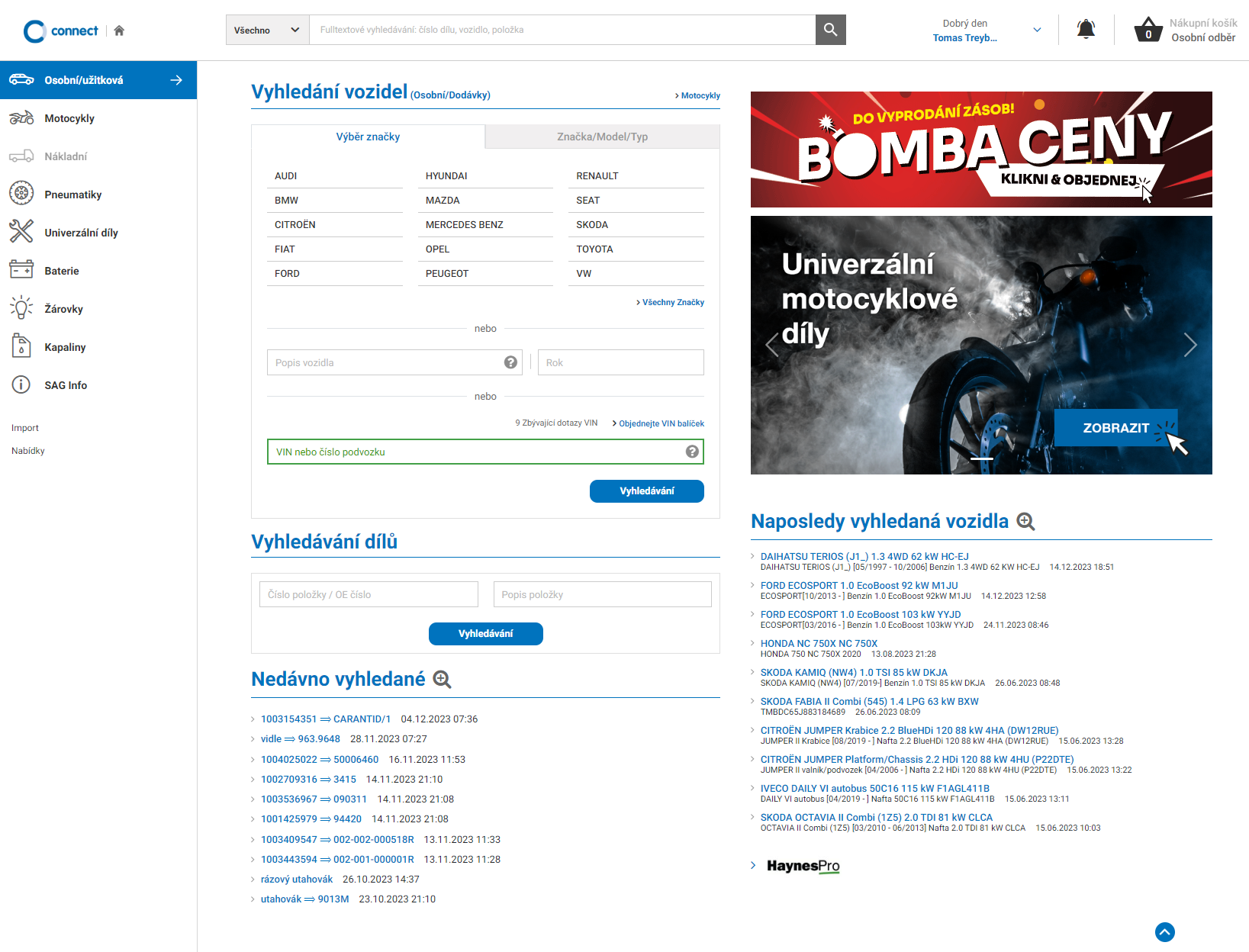
Task: Click the help icon in VIN field
Action: (x=692, y=452)
